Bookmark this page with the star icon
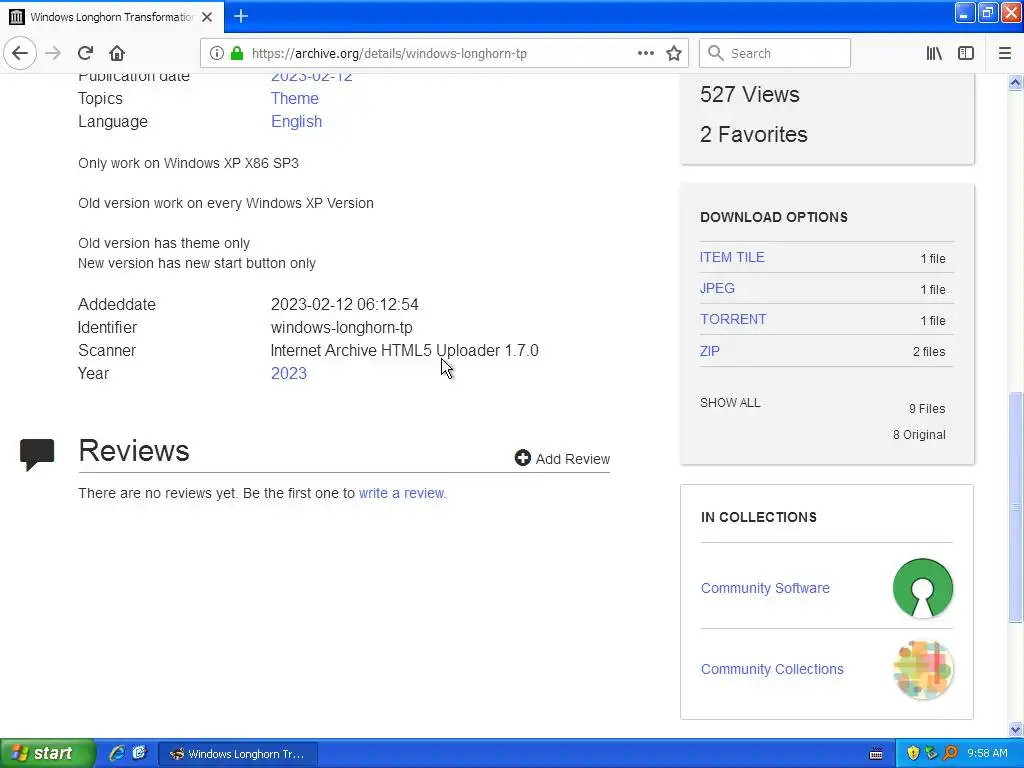Image resolution: width=1024 pixels, height=768 pixels. click(674, 53)
